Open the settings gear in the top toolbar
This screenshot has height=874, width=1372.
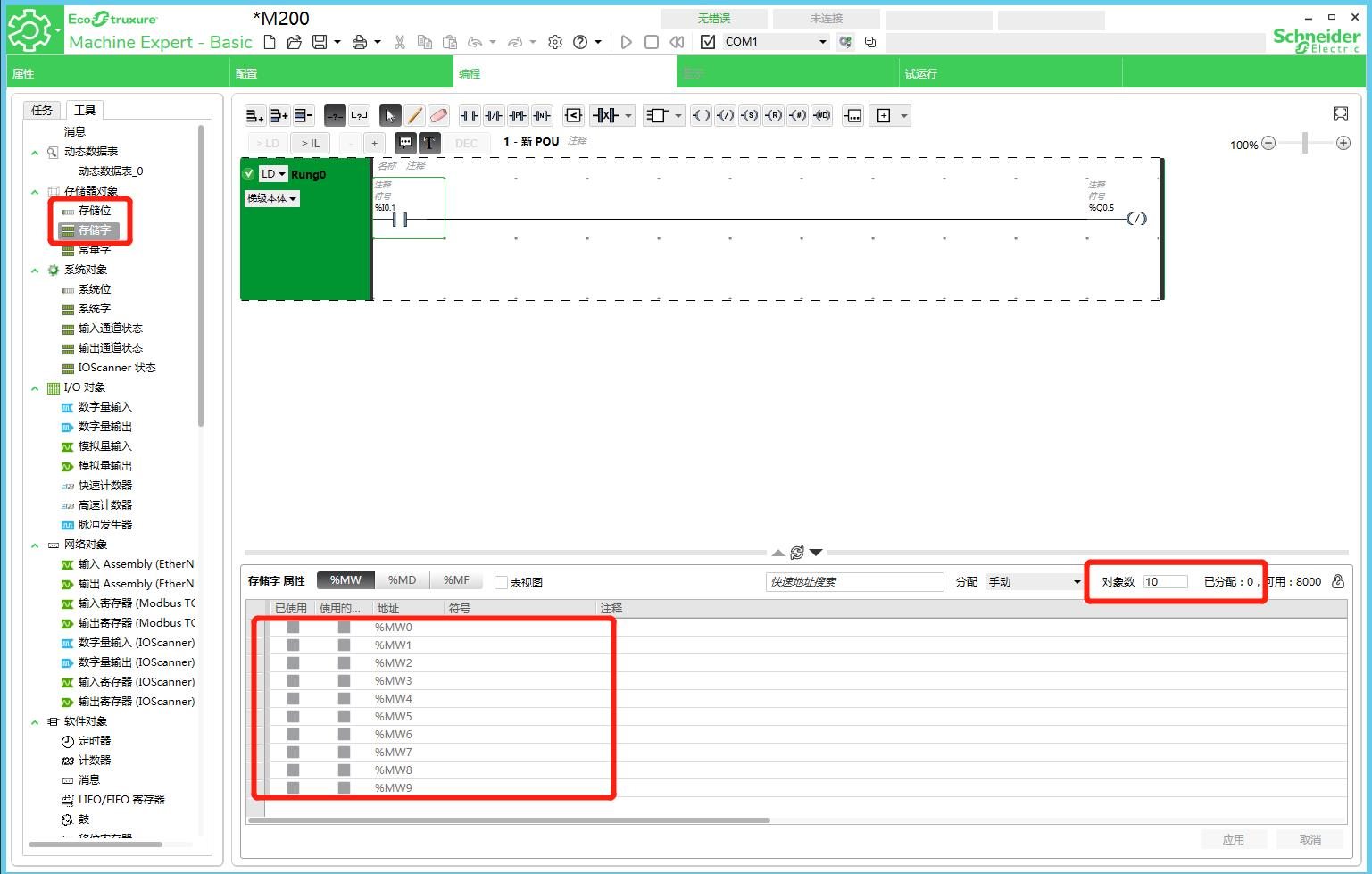pyautogui.click(x=555, y=42)
